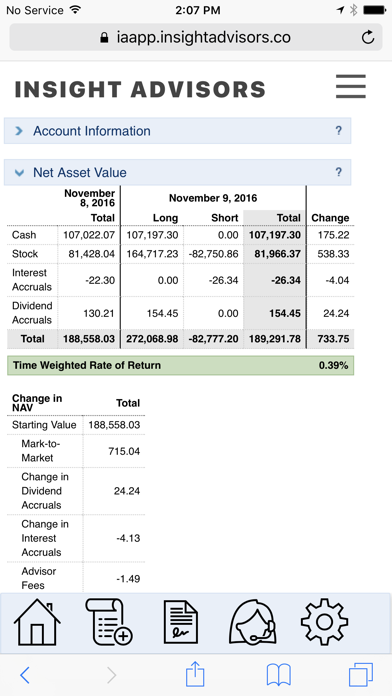Select the Time Weighted Rate of Return bar

coord(180,366)
